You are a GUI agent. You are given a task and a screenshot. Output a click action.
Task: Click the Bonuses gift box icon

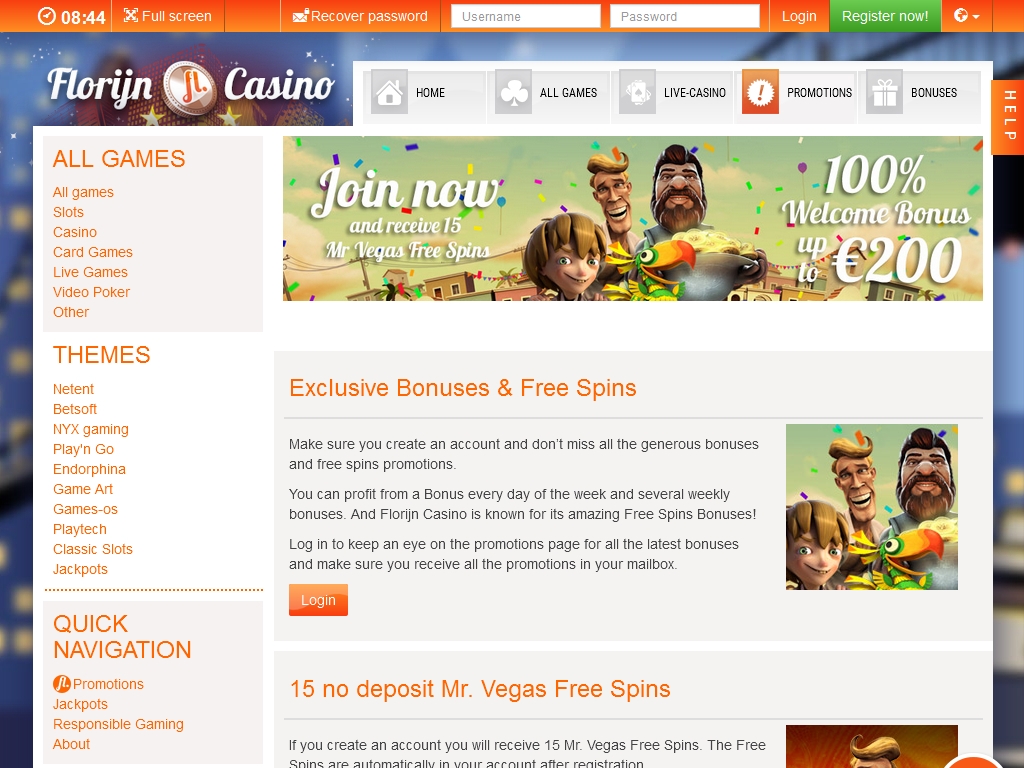pos(884,92)
